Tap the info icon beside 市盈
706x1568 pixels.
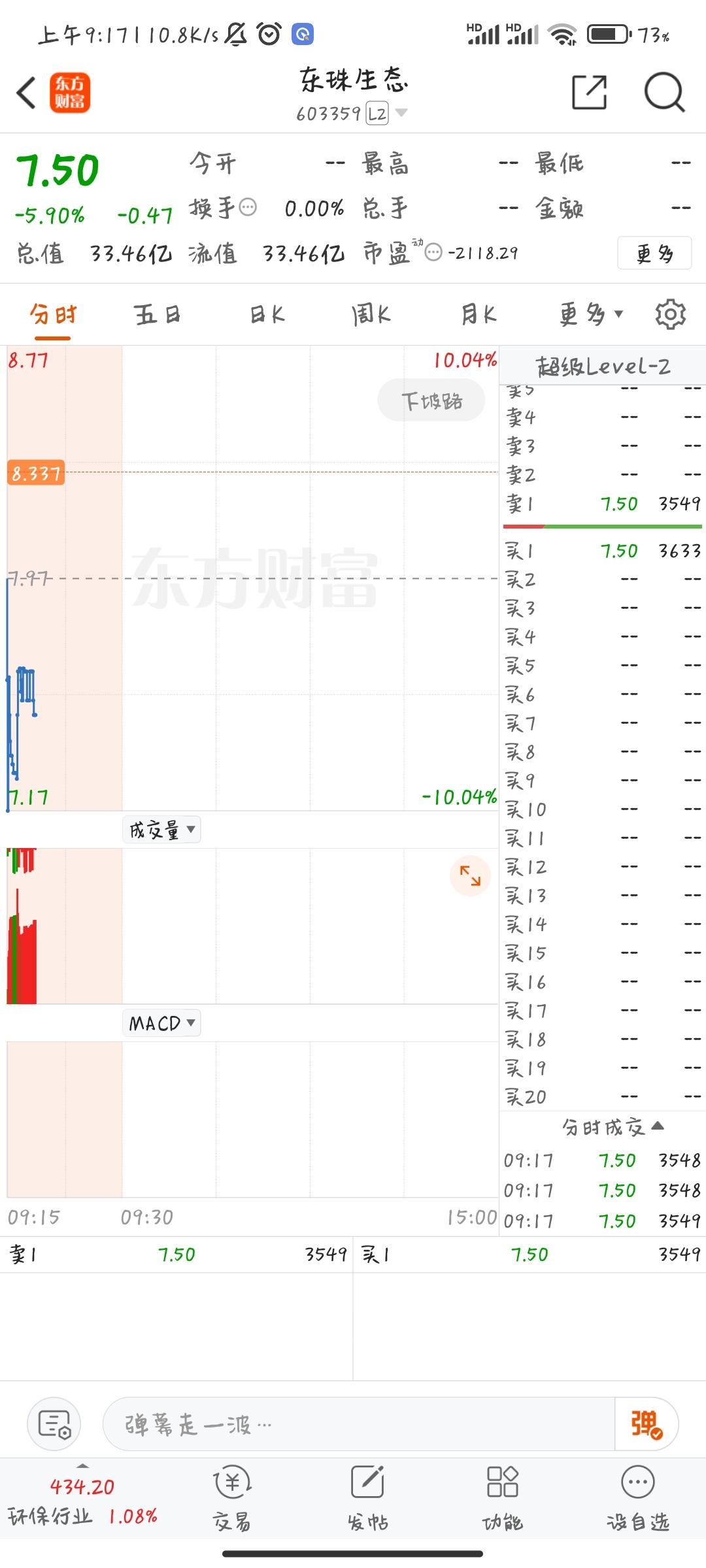click(433, 252)
